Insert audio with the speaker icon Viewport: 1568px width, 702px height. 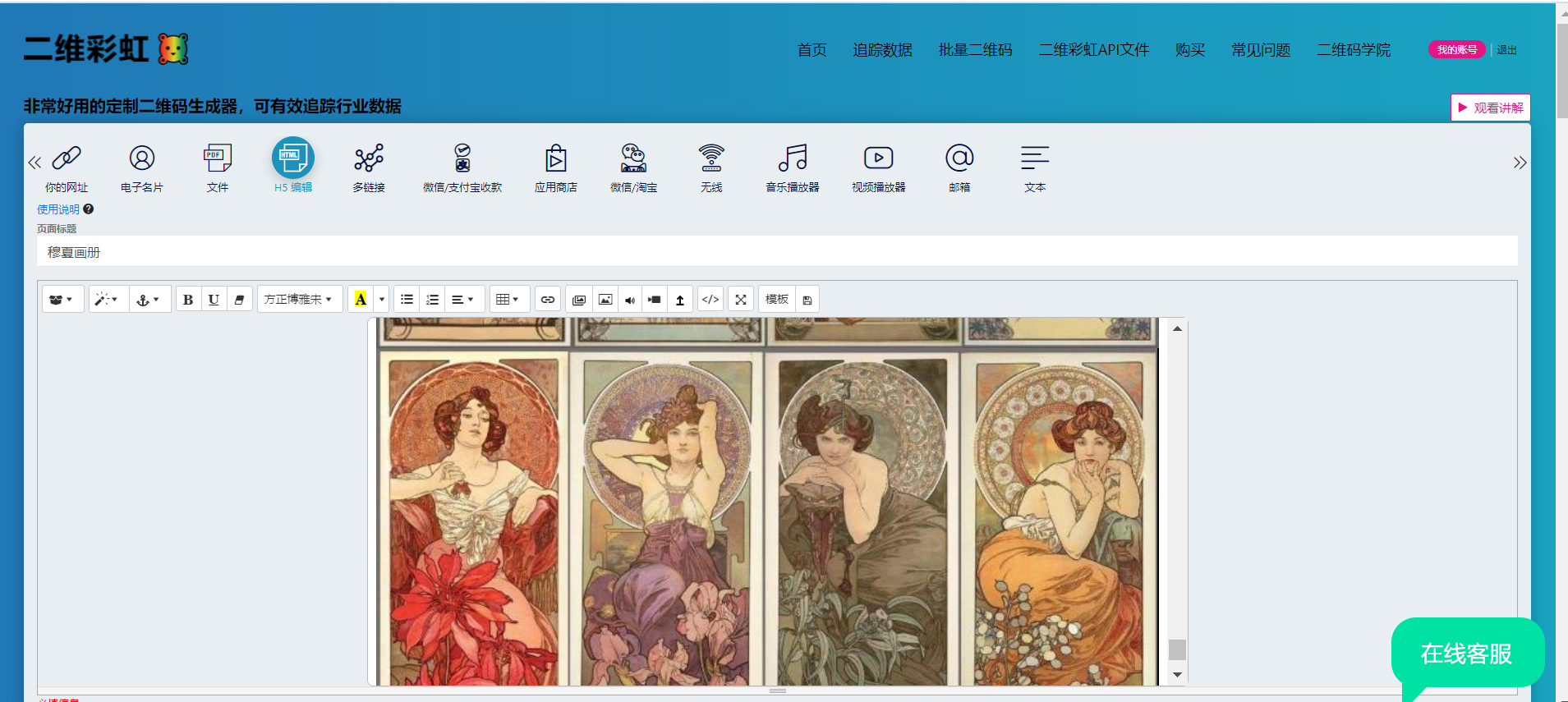tap(630, 300)
